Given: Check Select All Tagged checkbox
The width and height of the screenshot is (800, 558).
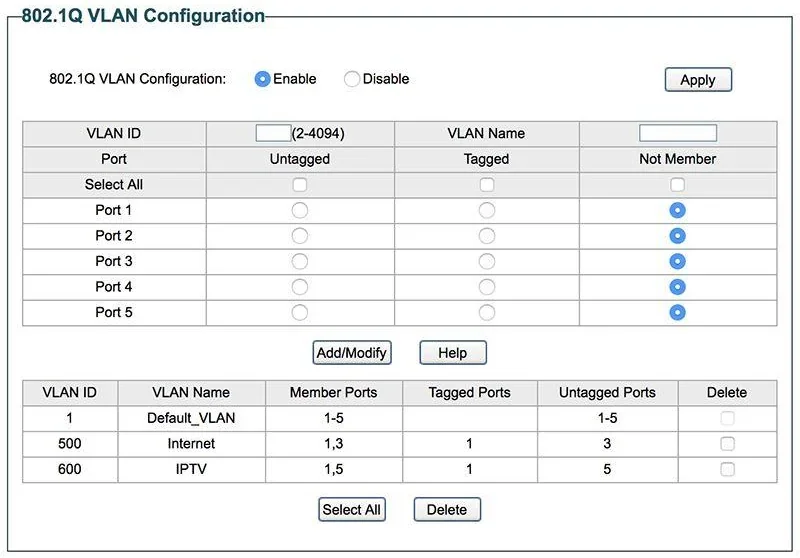Looking at the screenshot, I should (x=487, y=185).
